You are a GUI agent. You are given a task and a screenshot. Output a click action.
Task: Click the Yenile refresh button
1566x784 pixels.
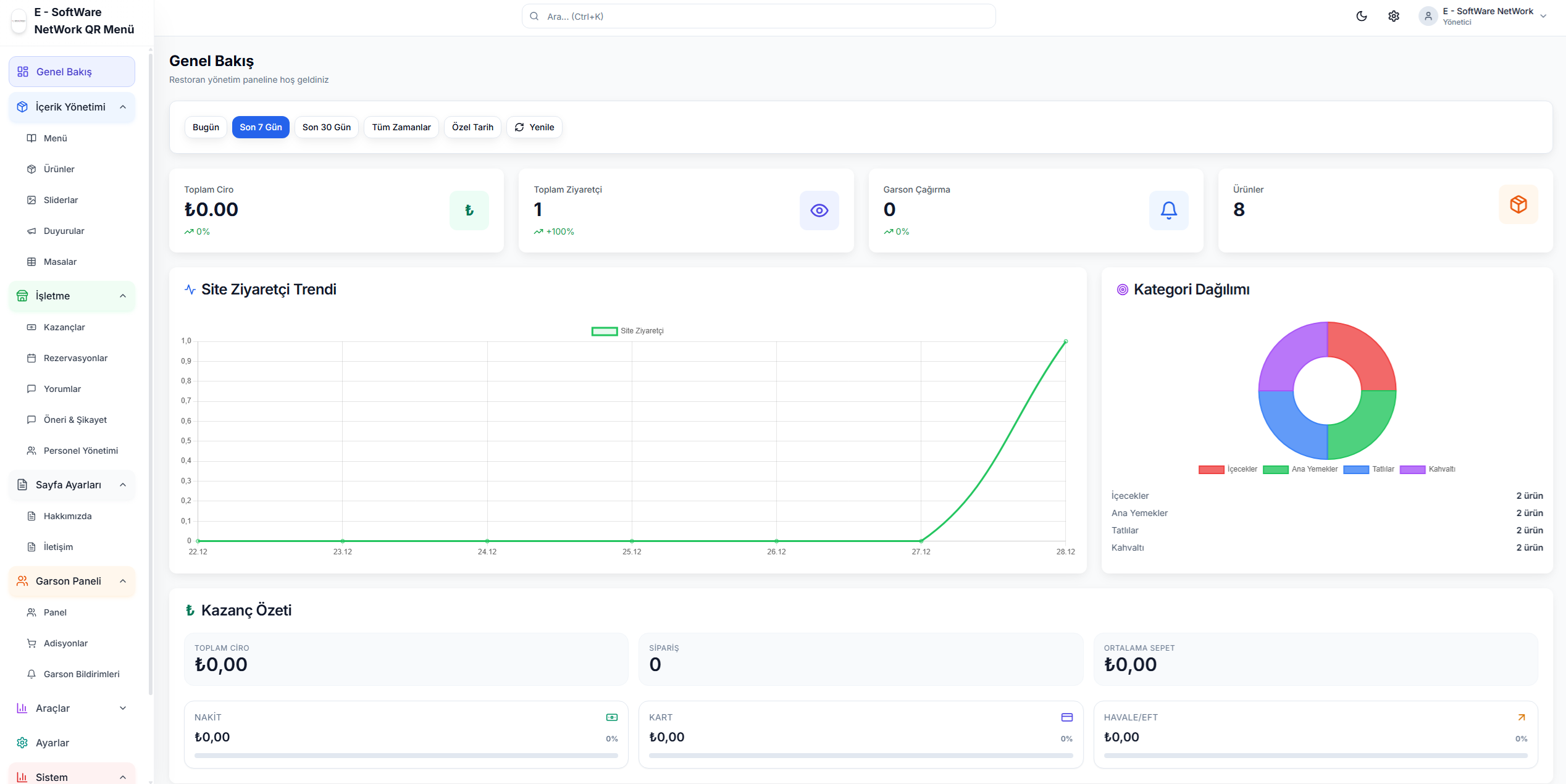coord(534,127)
